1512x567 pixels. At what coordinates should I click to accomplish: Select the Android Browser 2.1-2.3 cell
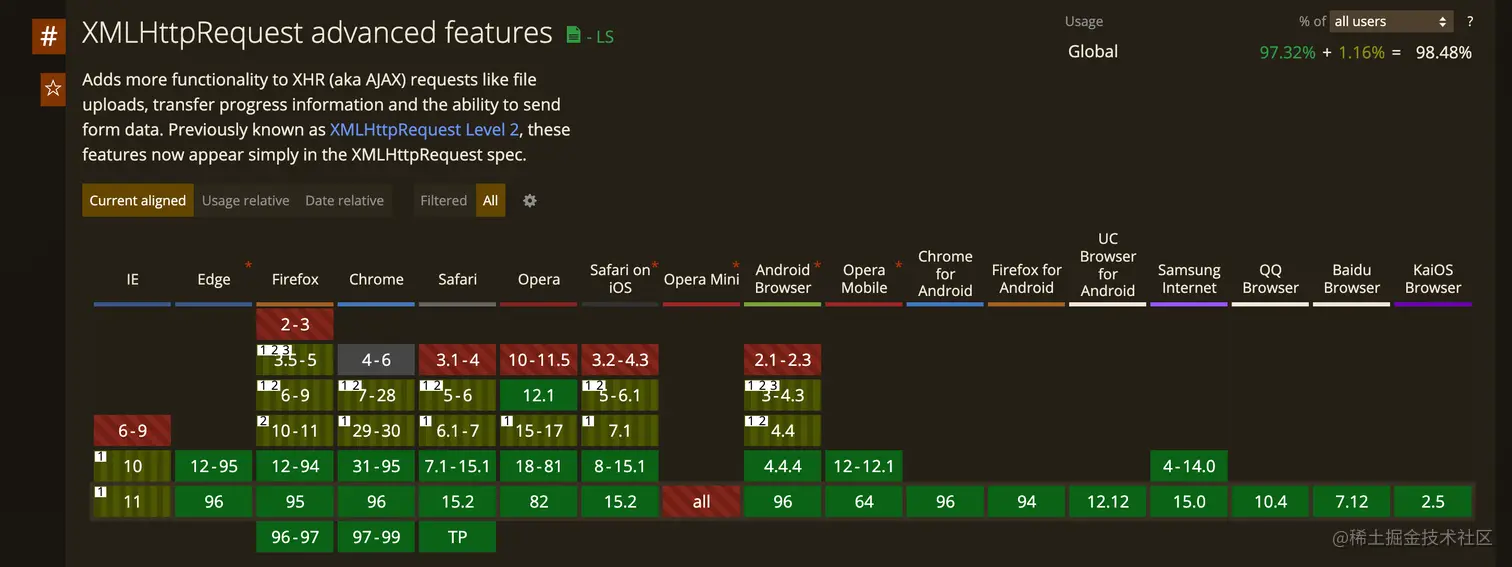tap(783, 360)
